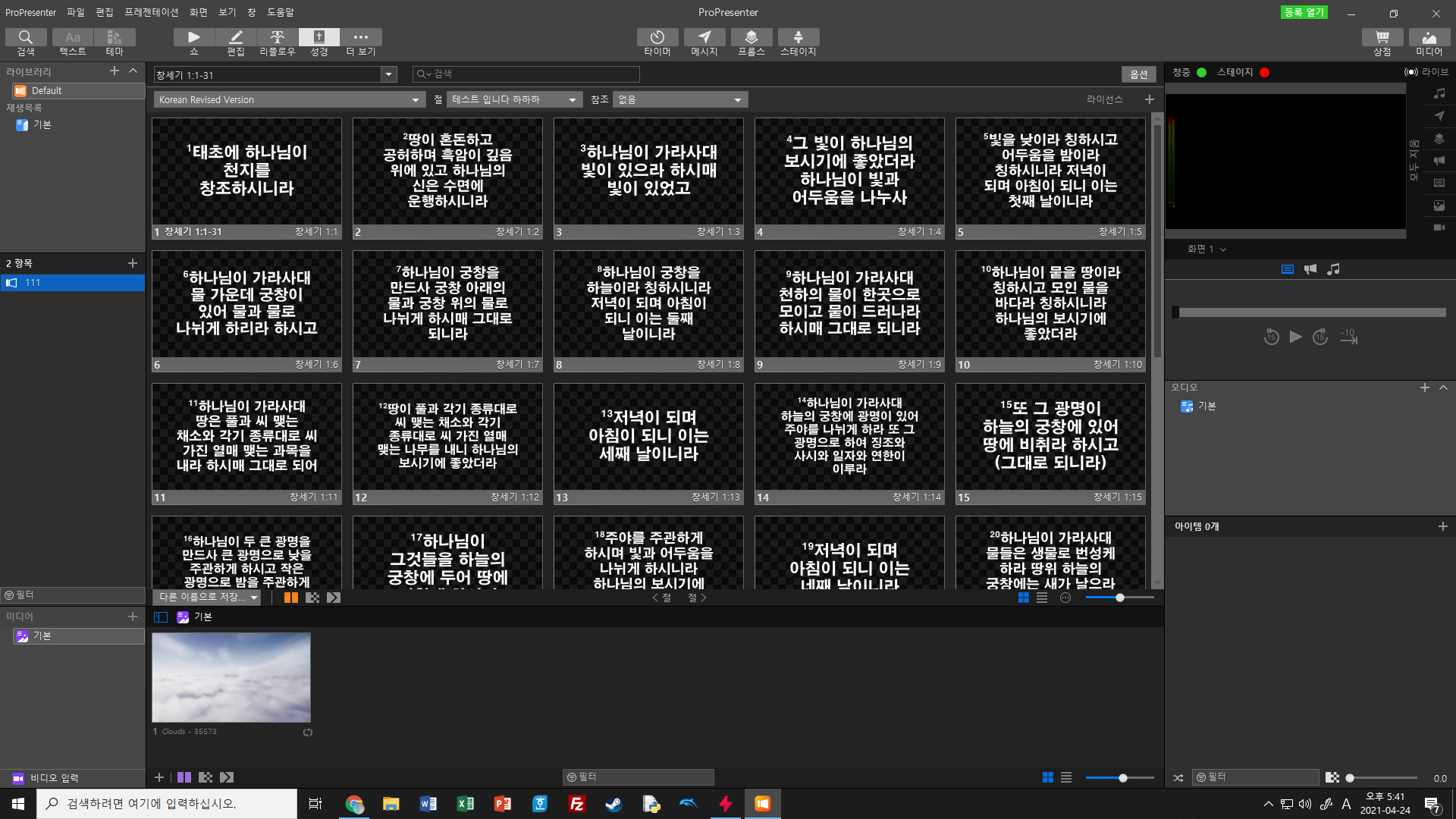Image resolution: width=1456 pixels, height=819 pixels.
Task: Open the 타이머 timer tool
Action: coord(657,42)
